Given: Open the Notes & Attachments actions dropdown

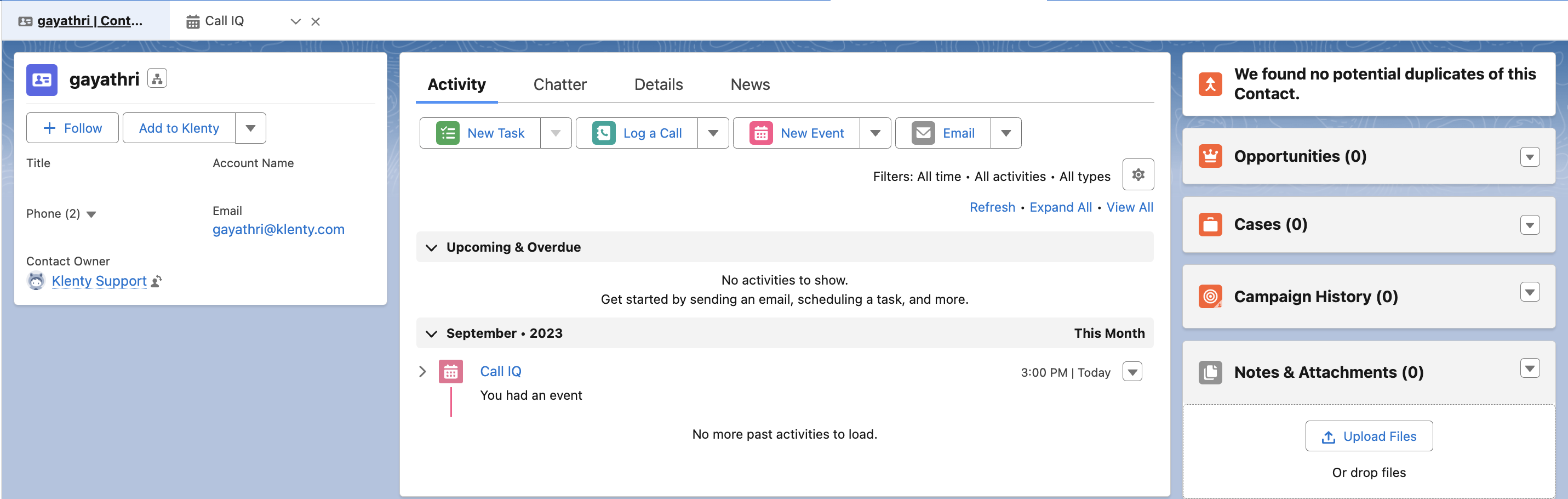Looking at the screenshot, I should 1530,368.
